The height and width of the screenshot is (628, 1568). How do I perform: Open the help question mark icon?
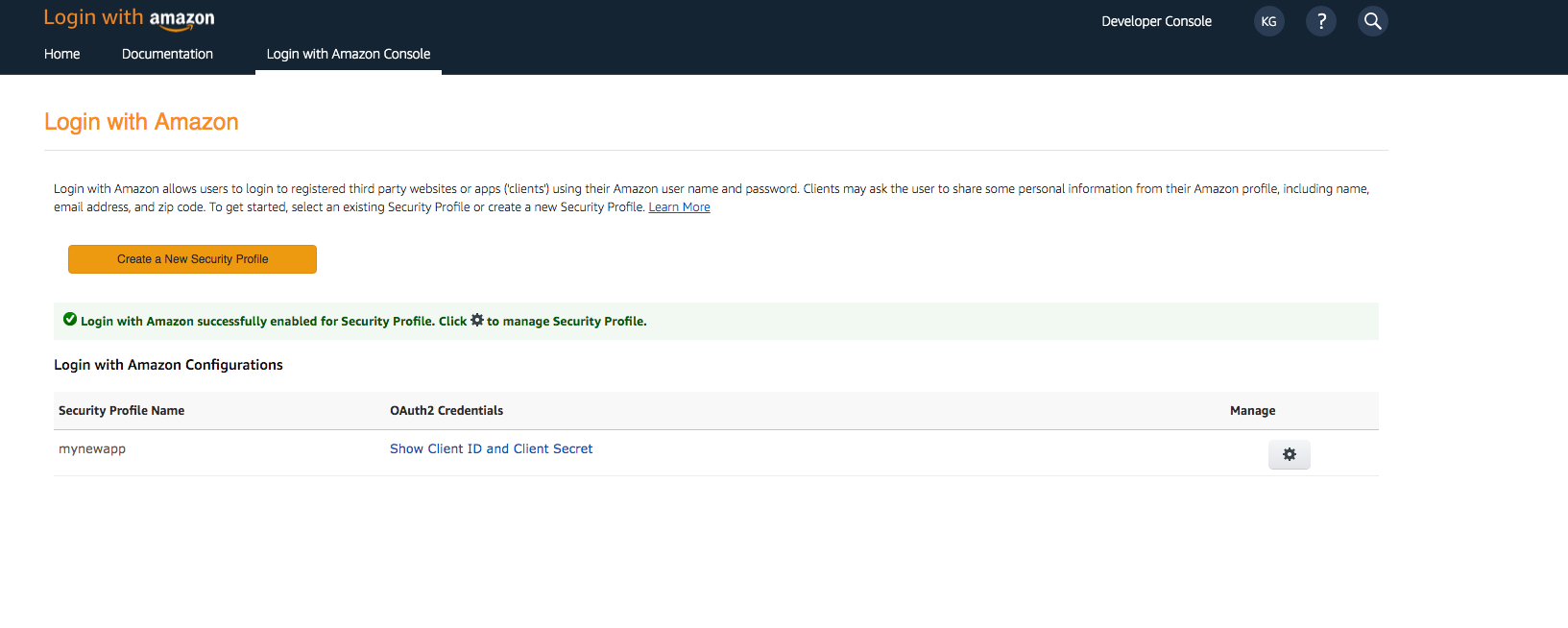(1321, 21)
